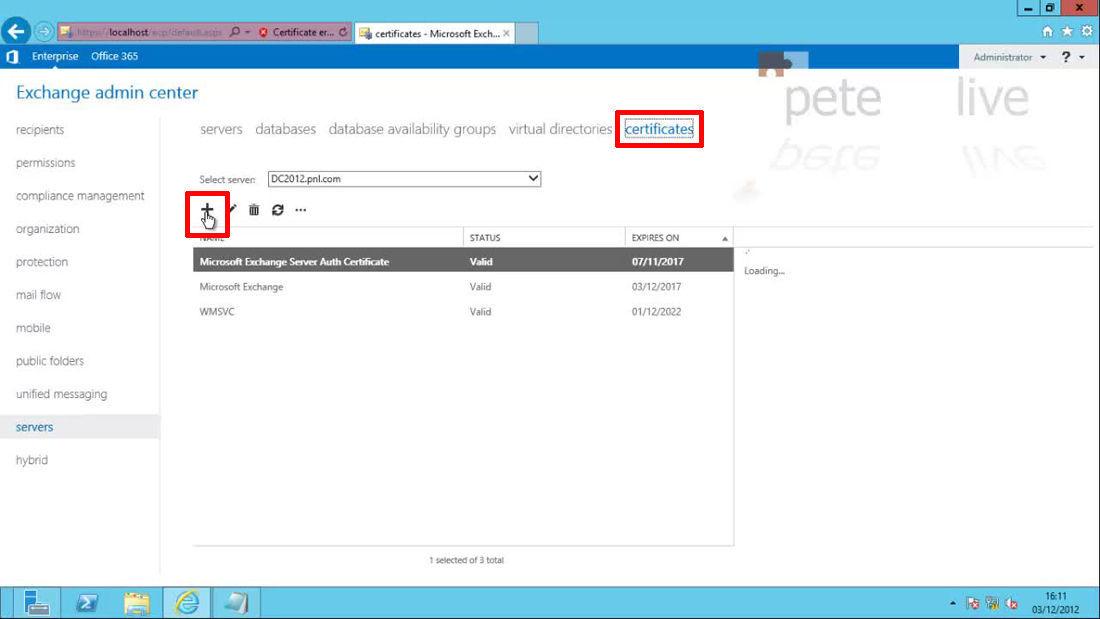Image resolution: width=1100 pixels, height=619 pixels.
Task: Select the WMSVC certificate row
Action: pos(463,312)
